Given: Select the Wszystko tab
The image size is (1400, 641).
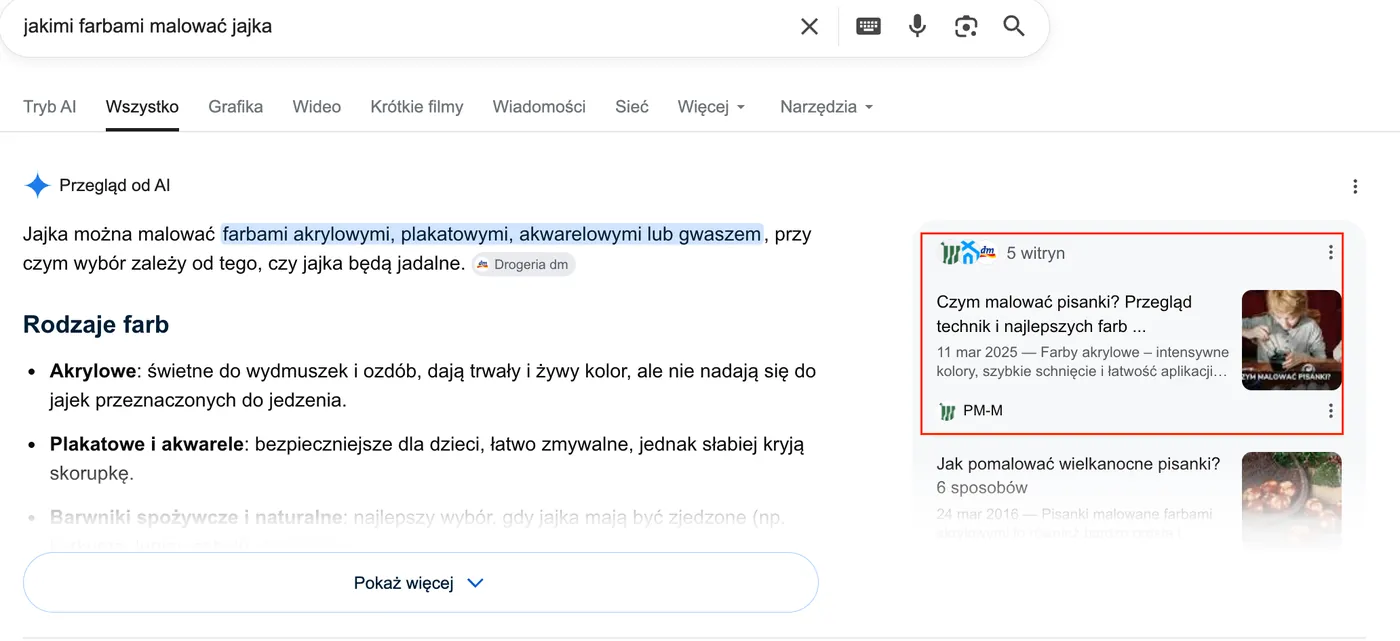Looking at the screenshot, I should pos(142,107).
